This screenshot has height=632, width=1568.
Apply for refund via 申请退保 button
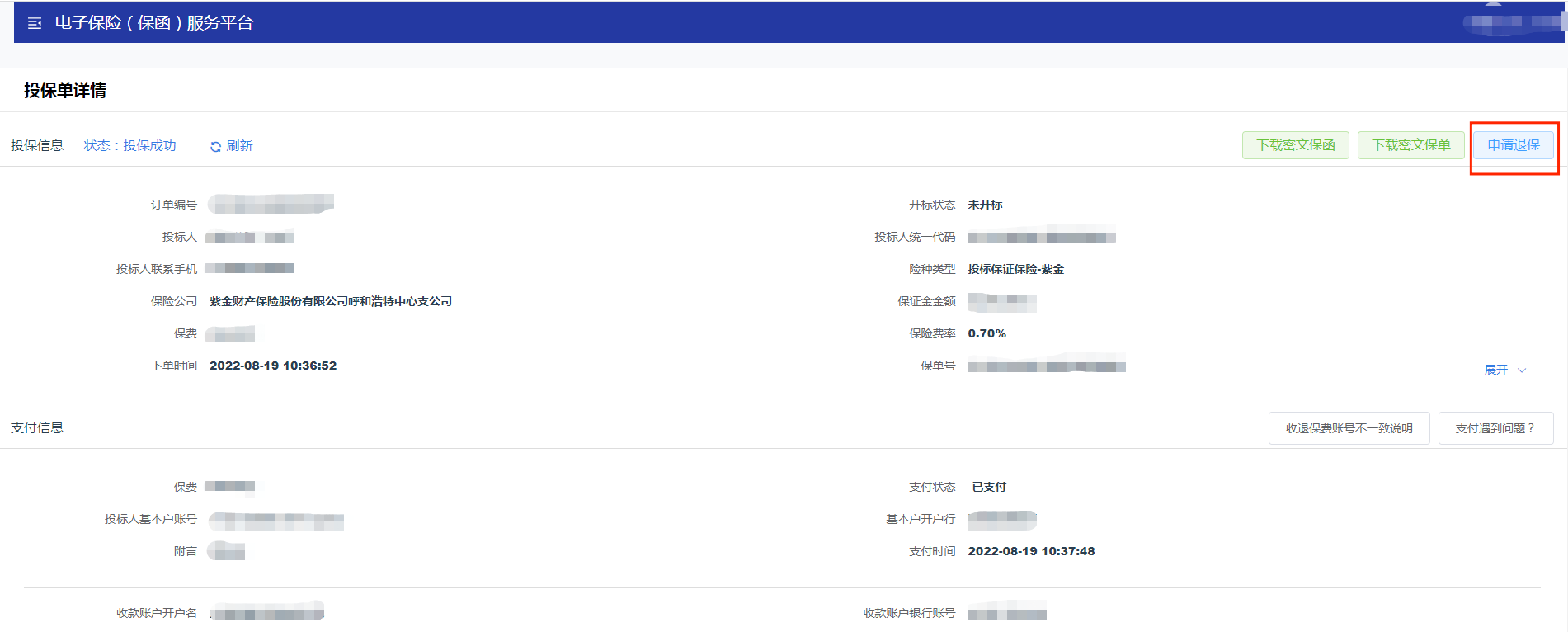pos(1514,145)
